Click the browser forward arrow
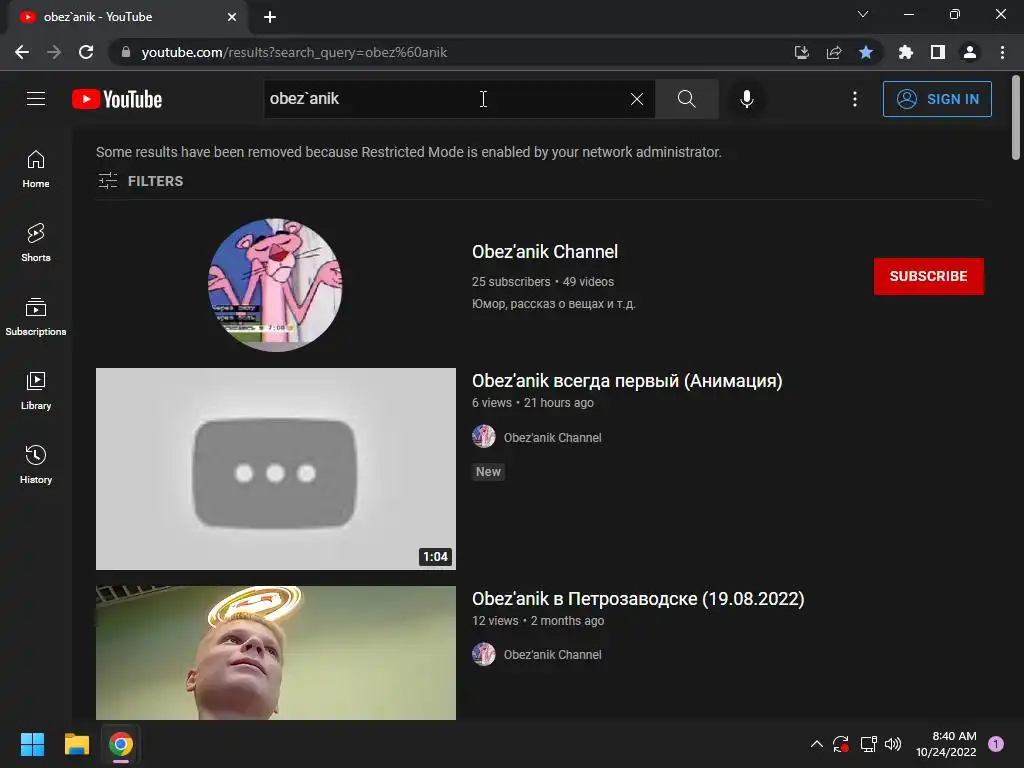Viewport: 1024px width, 768px height. [x=54, y=52]
